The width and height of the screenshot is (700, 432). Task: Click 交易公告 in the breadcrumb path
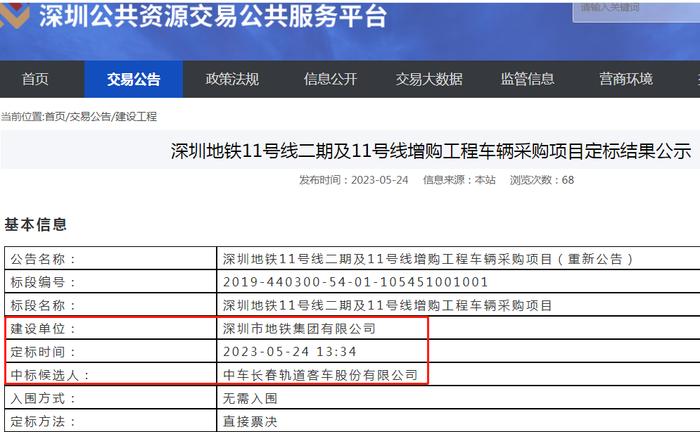[x=90, y=117]
